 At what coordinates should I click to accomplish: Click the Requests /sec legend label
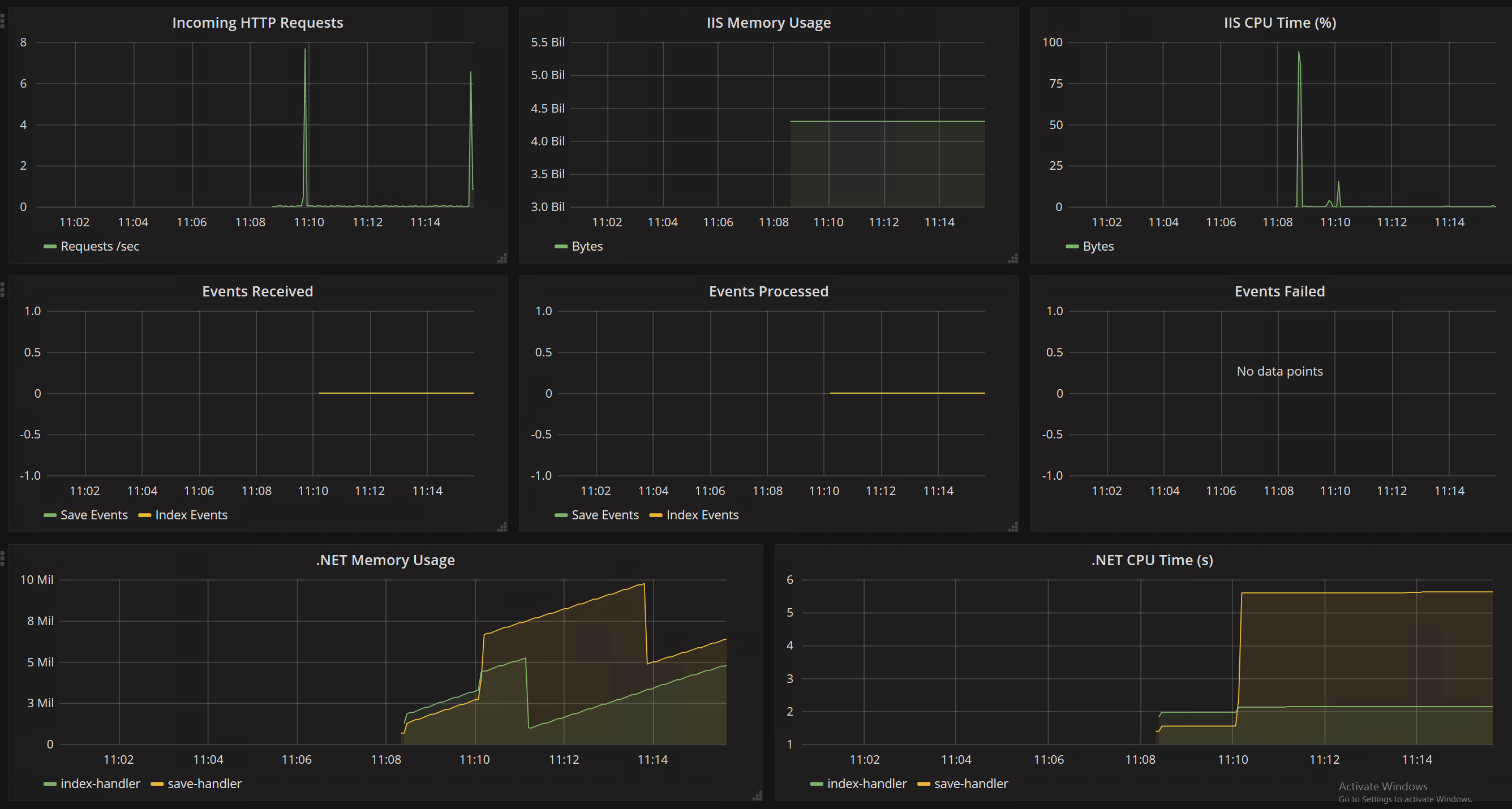[x=100, y=247]
